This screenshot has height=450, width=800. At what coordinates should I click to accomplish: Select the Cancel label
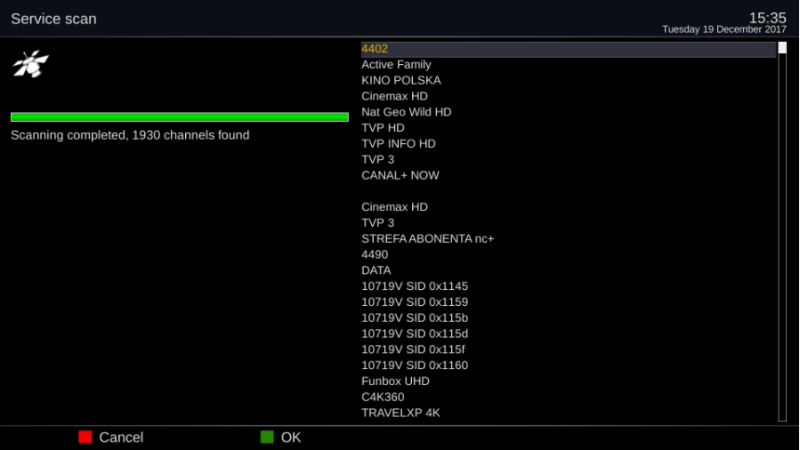[121, 437]
